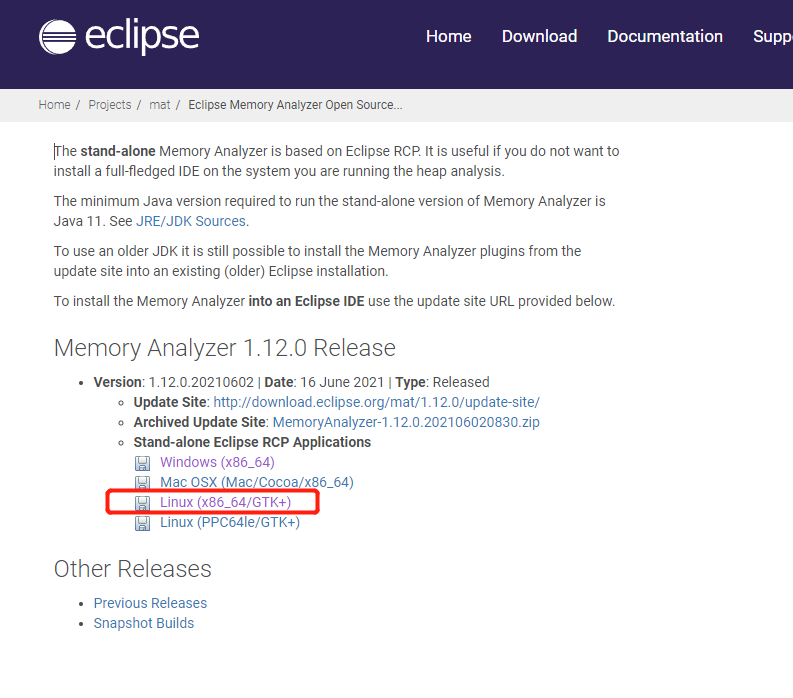Download the Windows (x86_64) build

(217, 462)
